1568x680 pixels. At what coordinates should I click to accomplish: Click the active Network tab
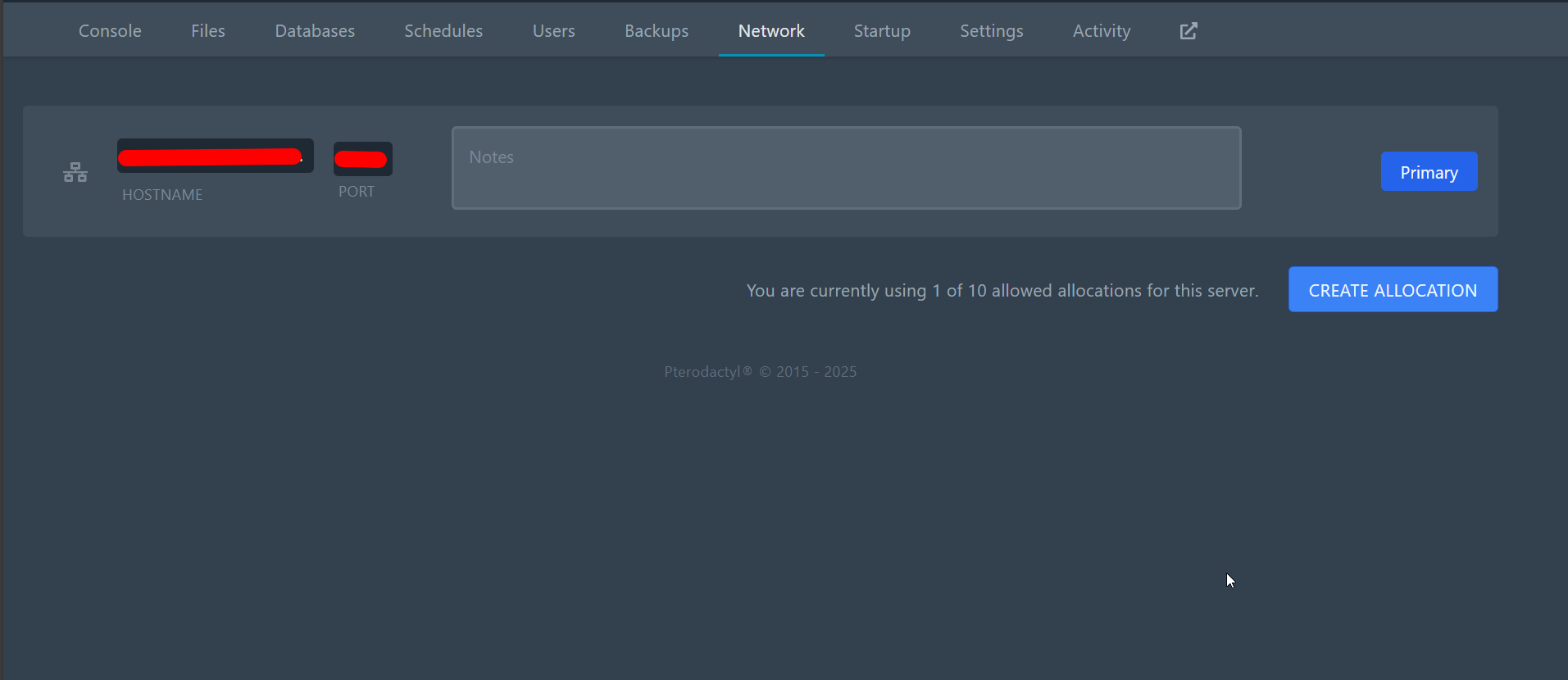point(770,31)
